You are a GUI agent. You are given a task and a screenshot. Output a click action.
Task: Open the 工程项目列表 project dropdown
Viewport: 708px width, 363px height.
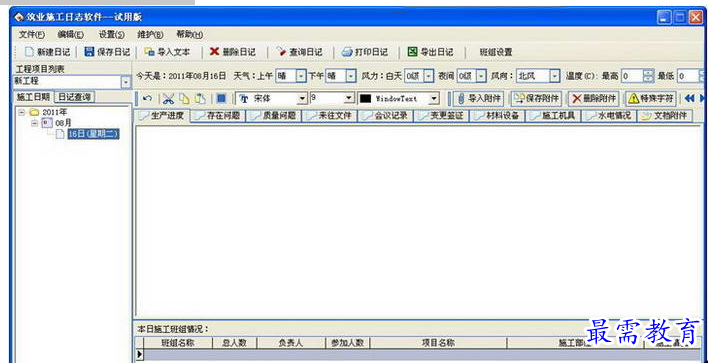tap(126, 82)
